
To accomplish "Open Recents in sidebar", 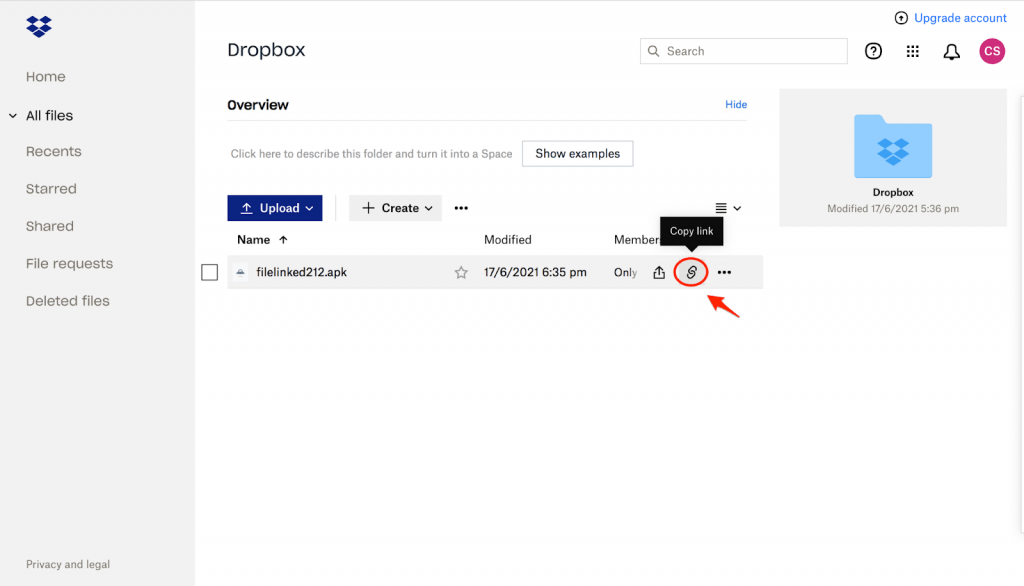I will [x=54, y=152].
